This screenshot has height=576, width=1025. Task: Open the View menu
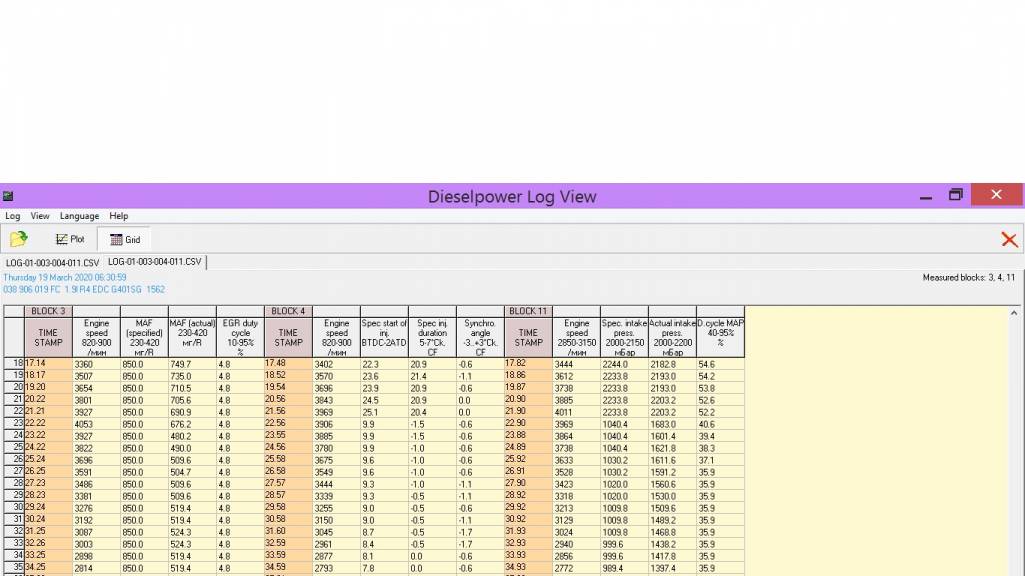40,216
